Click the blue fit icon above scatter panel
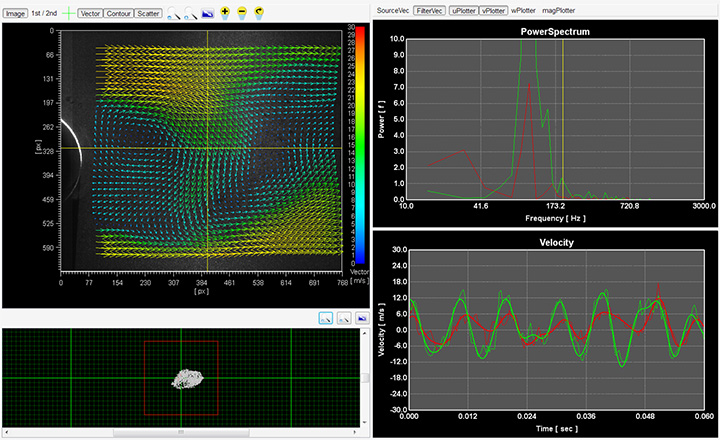Image resolution: width=720 pixels, height=440 pixels. 362,318
